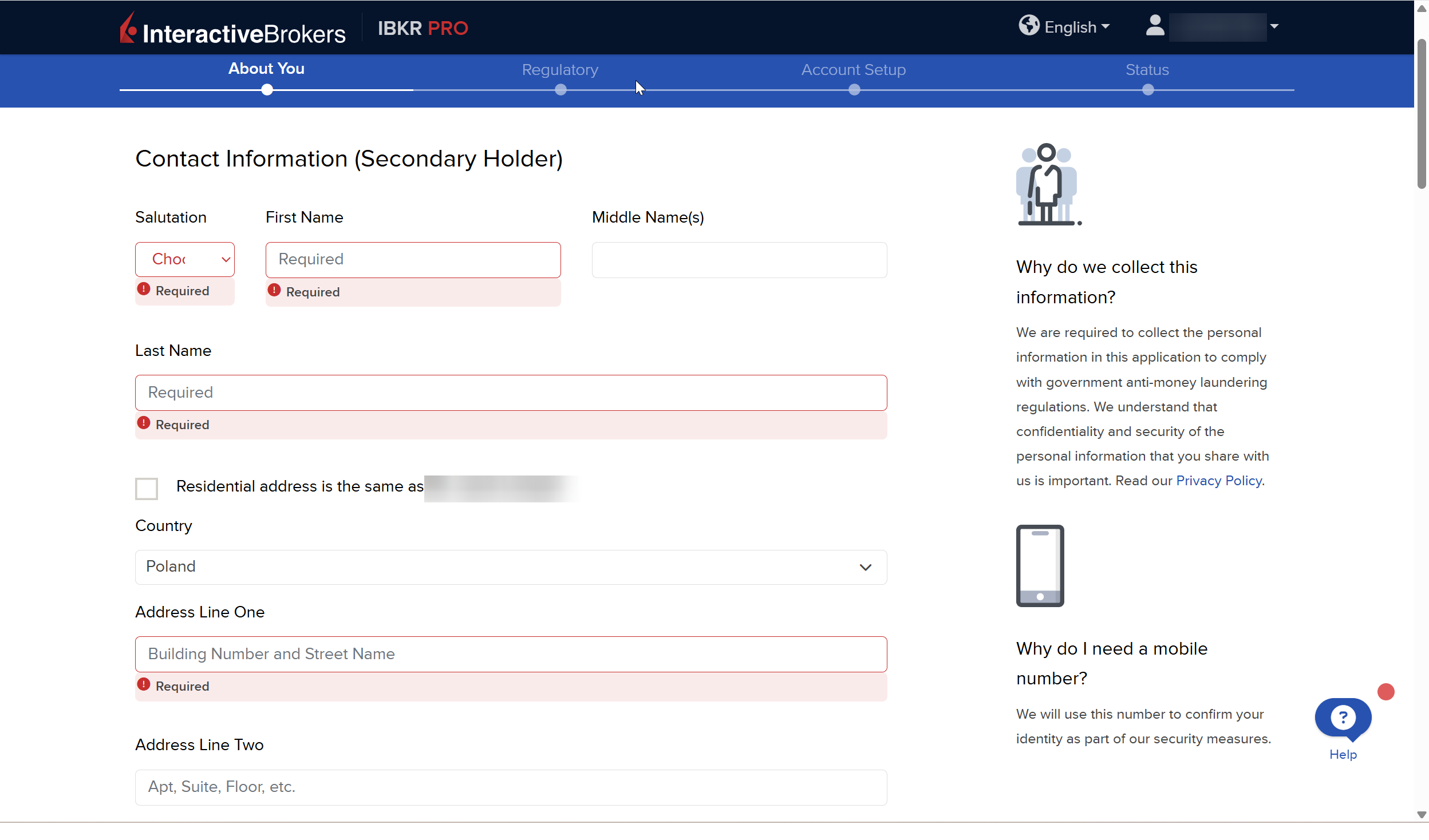Select the Status step tab
Image resolution: width=1429 pixels, height=840 pixels.
[x=1147, y=70]
